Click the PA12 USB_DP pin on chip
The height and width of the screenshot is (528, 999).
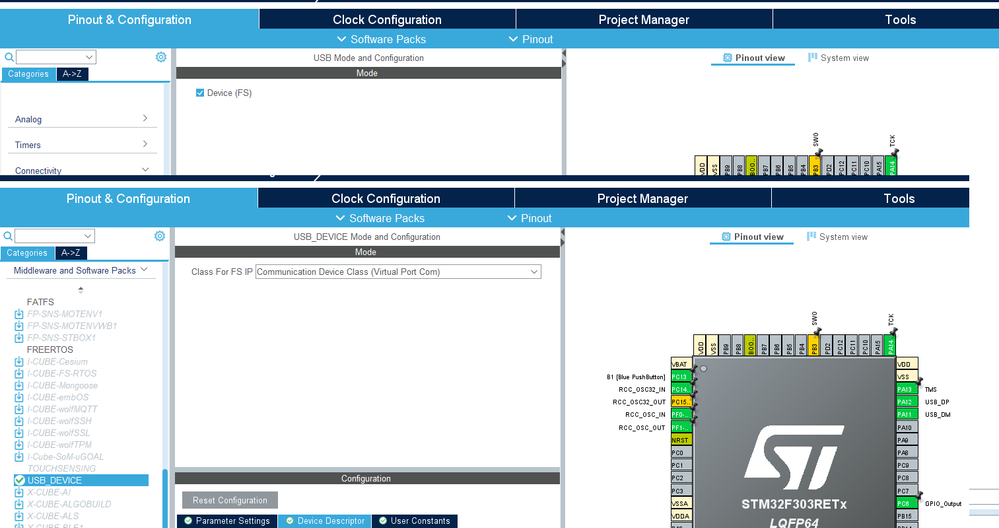(x=907, y=402)
